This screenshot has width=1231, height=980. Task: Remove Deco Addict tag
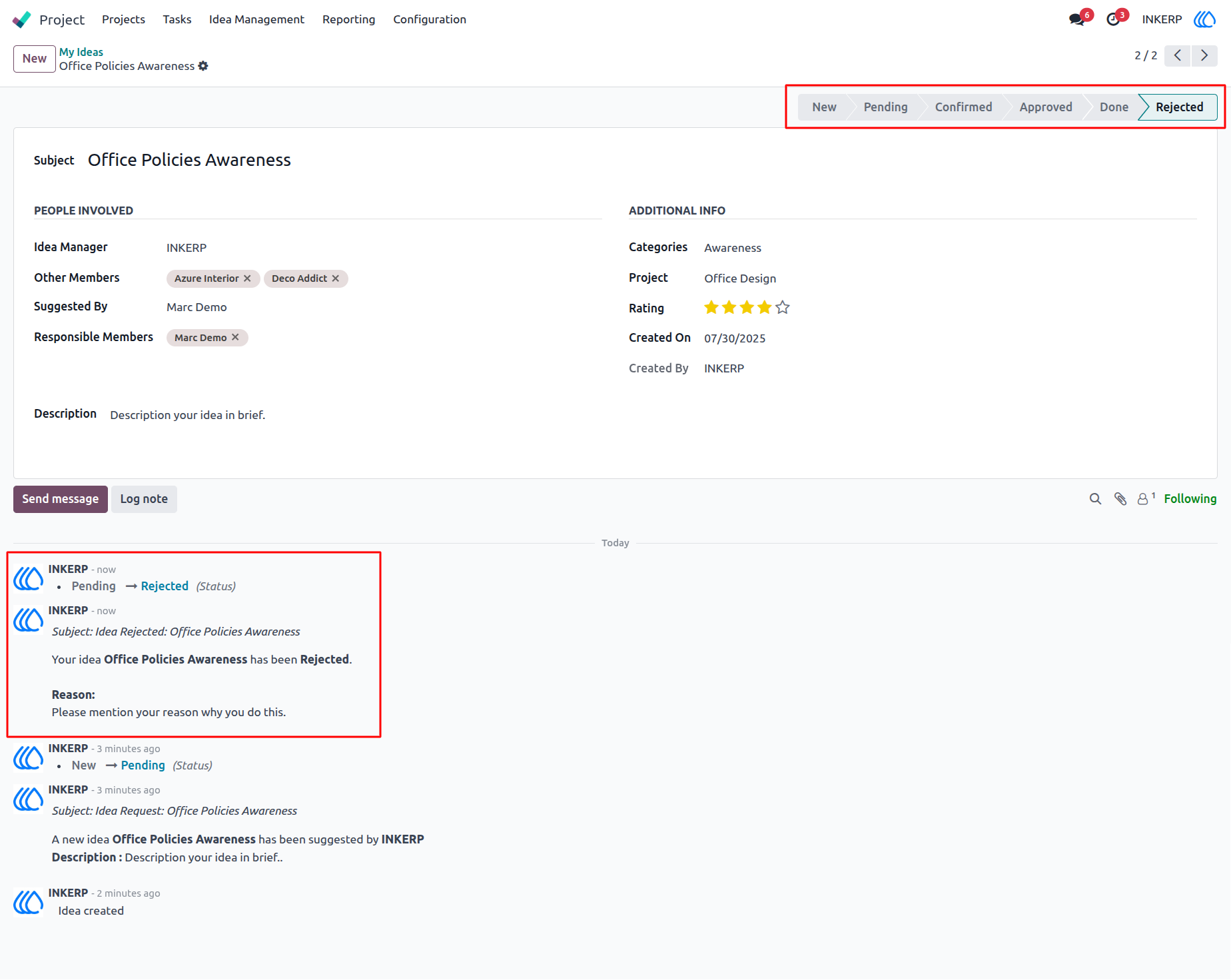click(336, 278)
